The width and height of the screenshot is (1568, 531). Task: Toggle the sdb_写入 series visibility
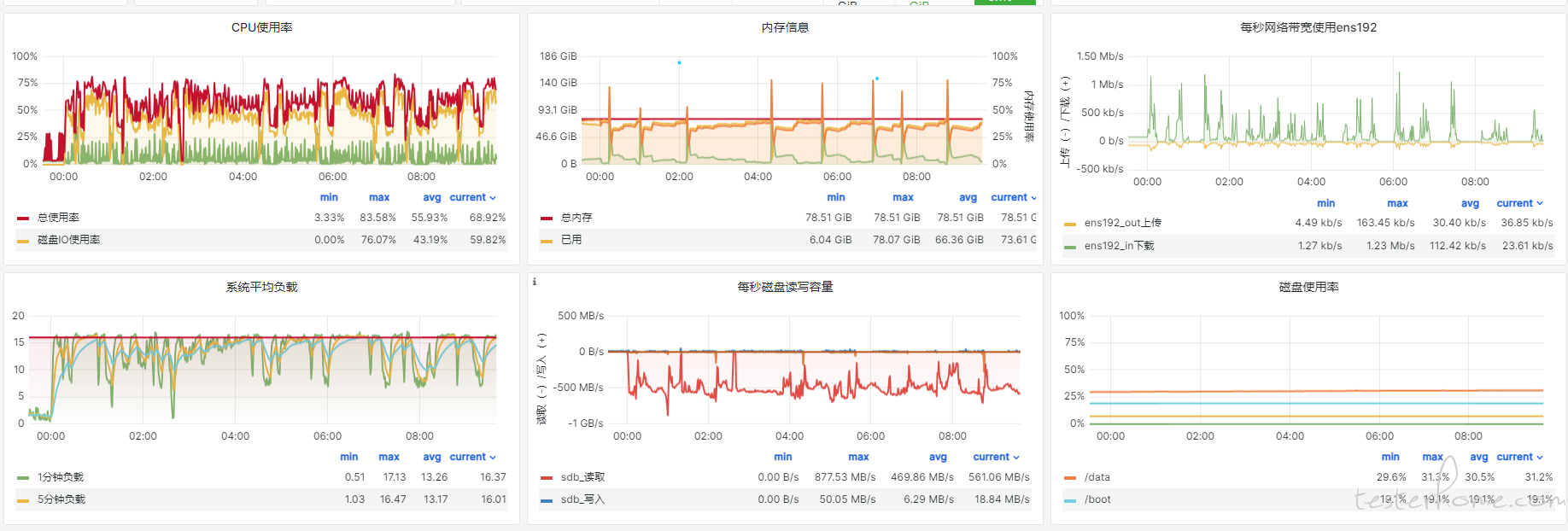(583, 499)
